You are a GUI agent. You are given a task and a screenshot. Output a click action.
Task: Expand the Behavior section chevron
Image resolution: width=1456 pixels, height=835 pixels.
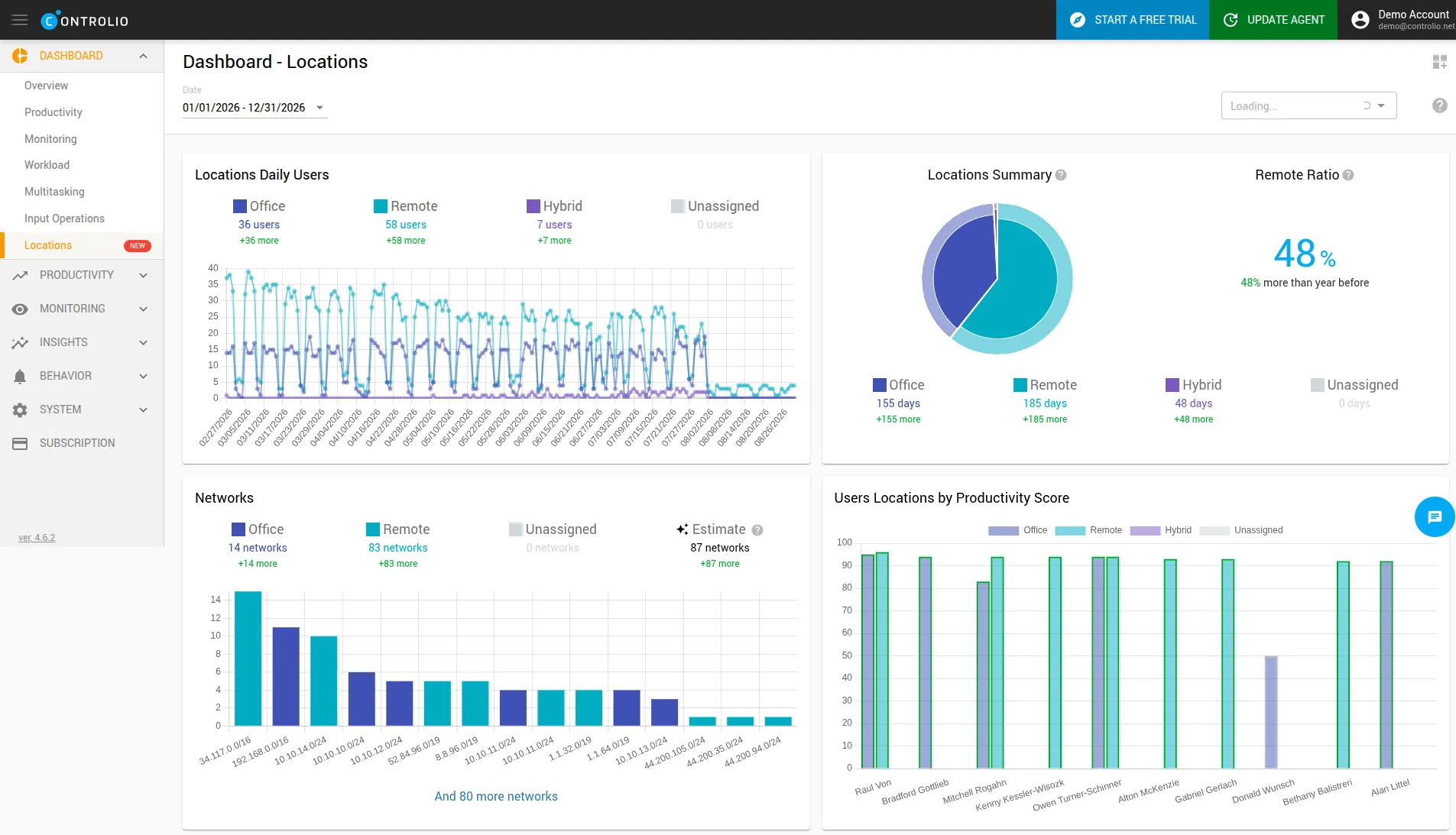coord(143,376)
